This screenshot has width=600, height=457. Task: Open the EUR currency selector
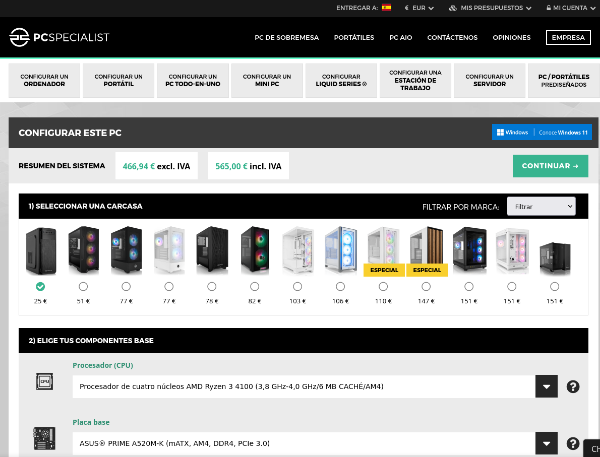[x=418, y=7]
